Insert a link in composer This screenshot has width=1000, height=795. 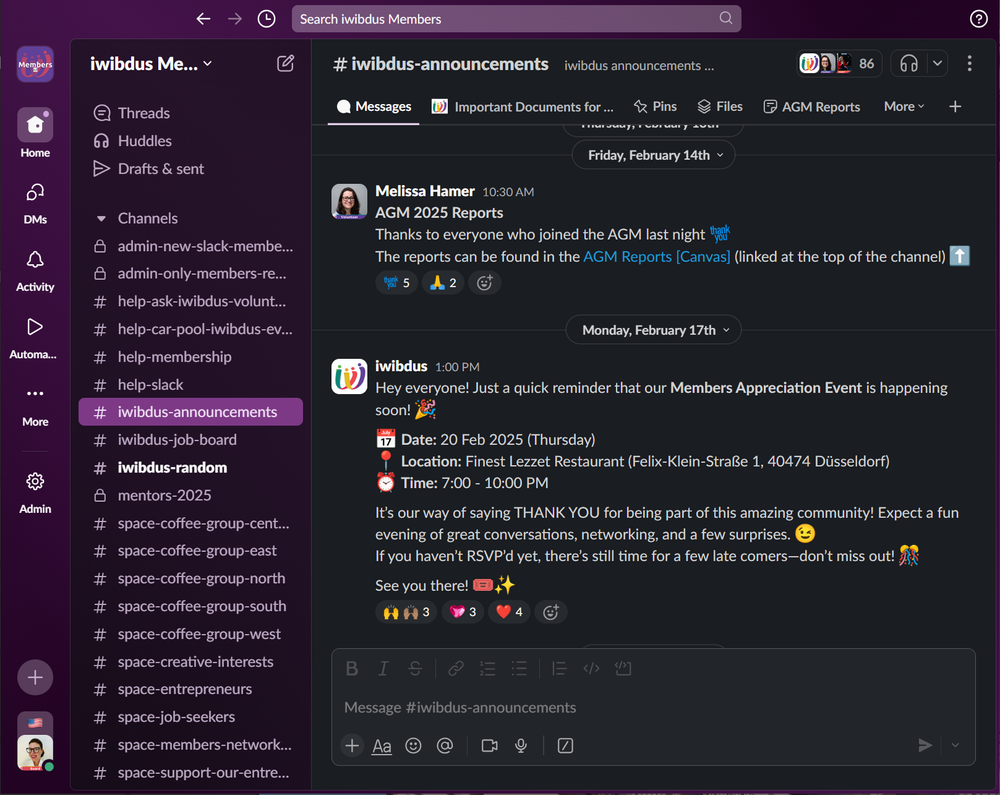(x=455, y=668)
